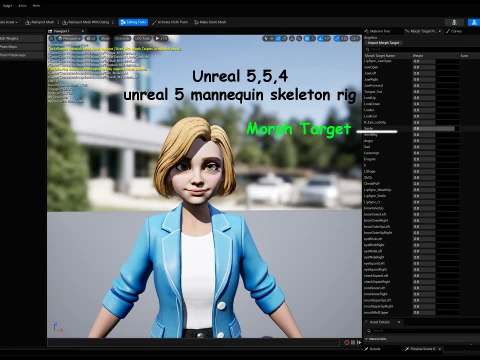480x360 pixels.
Task: Select the rotate gizmo icon
Action: click(278, 39)
